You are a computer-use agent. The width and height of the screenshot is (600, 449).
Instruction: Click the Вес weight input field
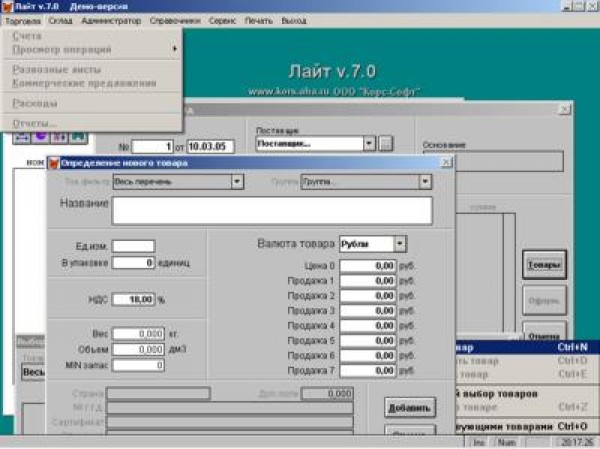[x=137, y=333]
